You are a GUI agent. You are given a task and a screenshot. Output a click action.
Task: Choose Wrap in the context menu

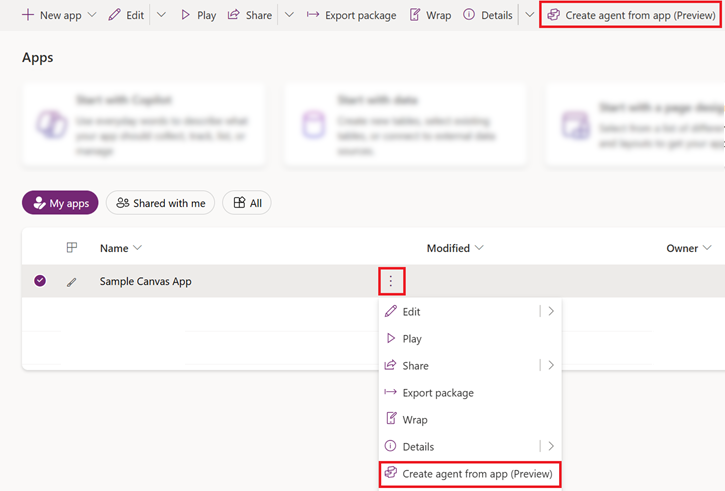tap(470, 420)
